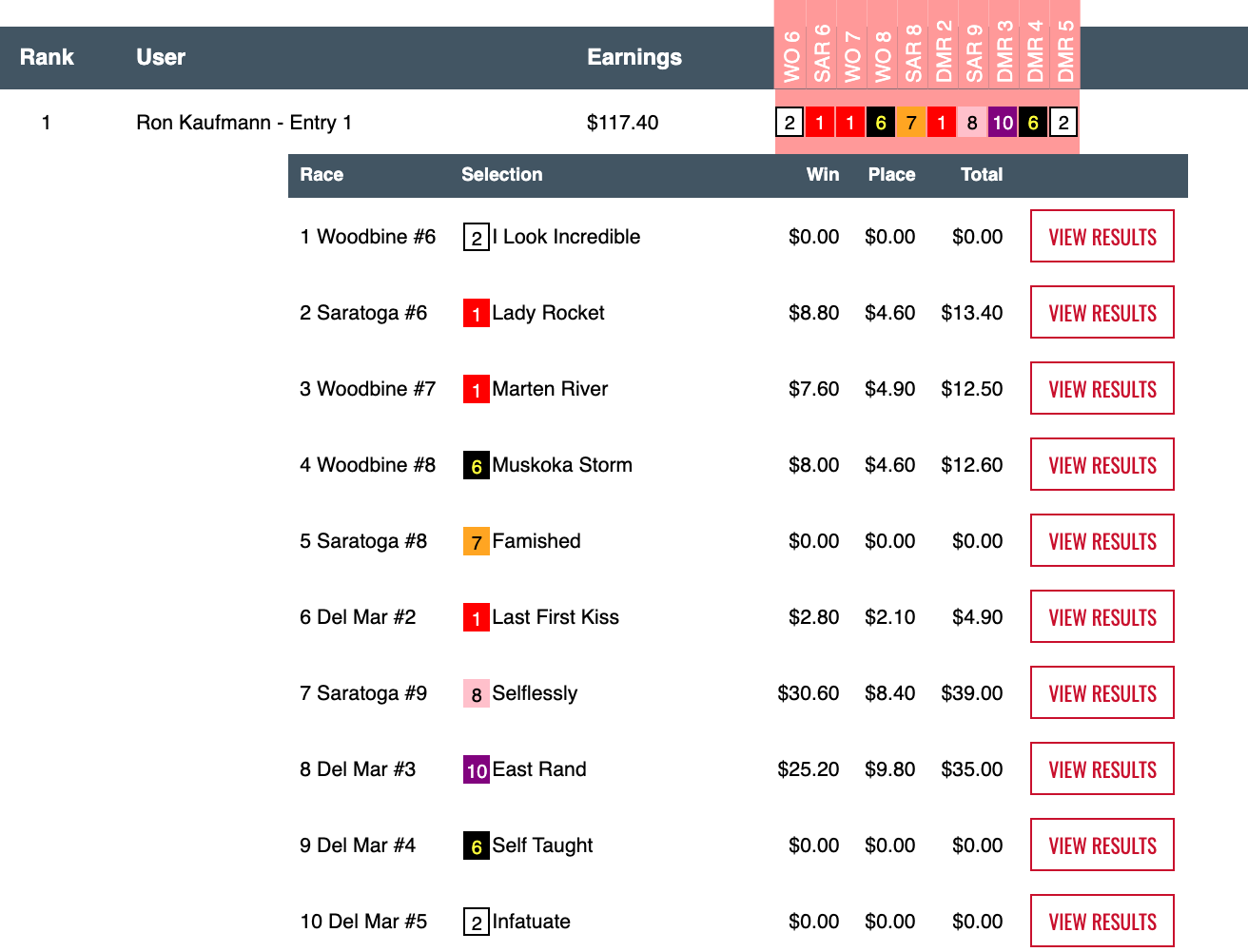1248x952 pixels.
Task: Click purple 10 swatch in Ron Kaufmann's summary row
Action: pos(1003,123)
